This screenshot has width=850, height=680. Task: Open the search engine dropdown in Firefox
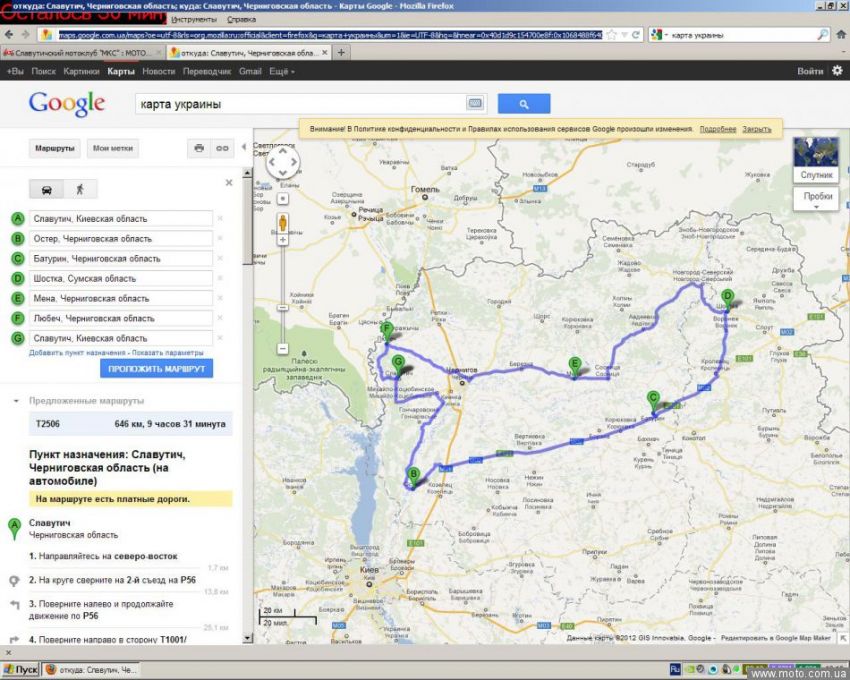pyautogui.click(x=659, y=35)
